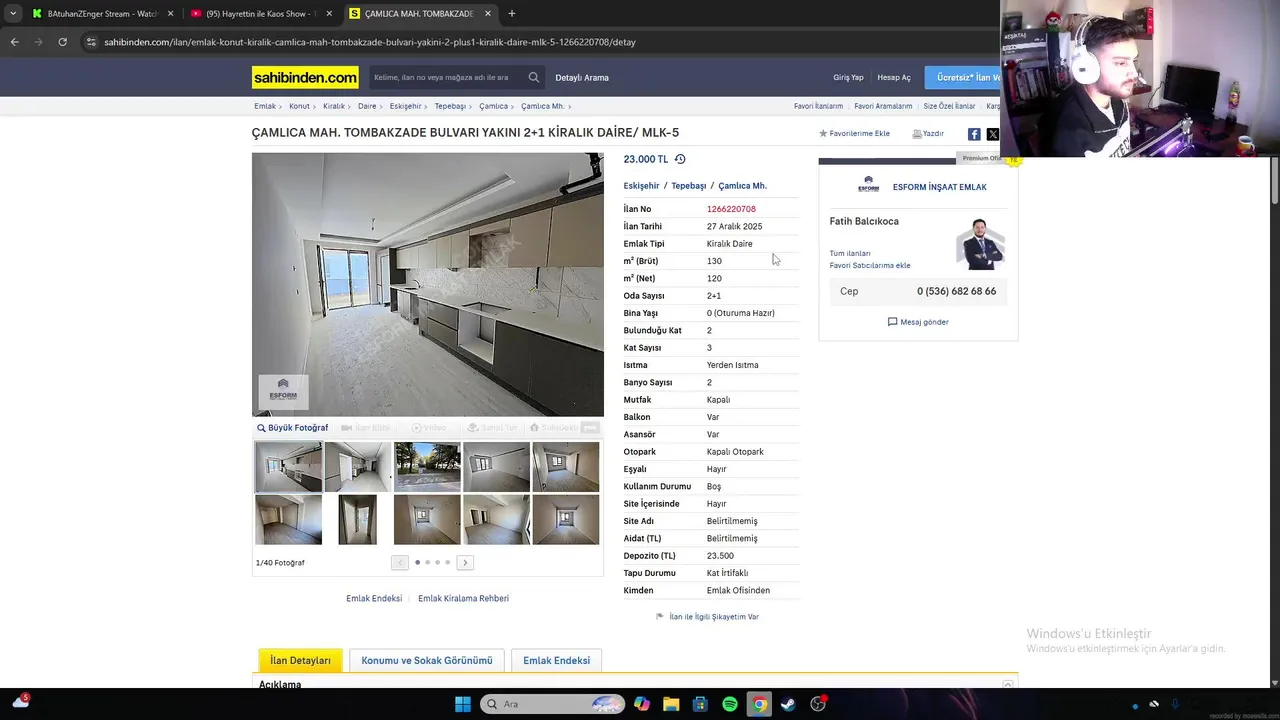
Task: Click the Mesaj gönder chat icon
Action: pyautogui.click(x=892, y=322)
